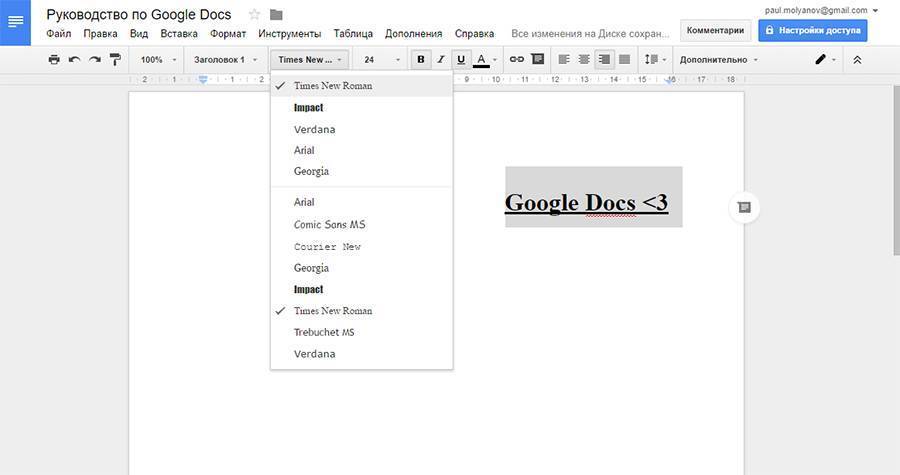Click the left indent ruler marker

[x=203, y=80]
